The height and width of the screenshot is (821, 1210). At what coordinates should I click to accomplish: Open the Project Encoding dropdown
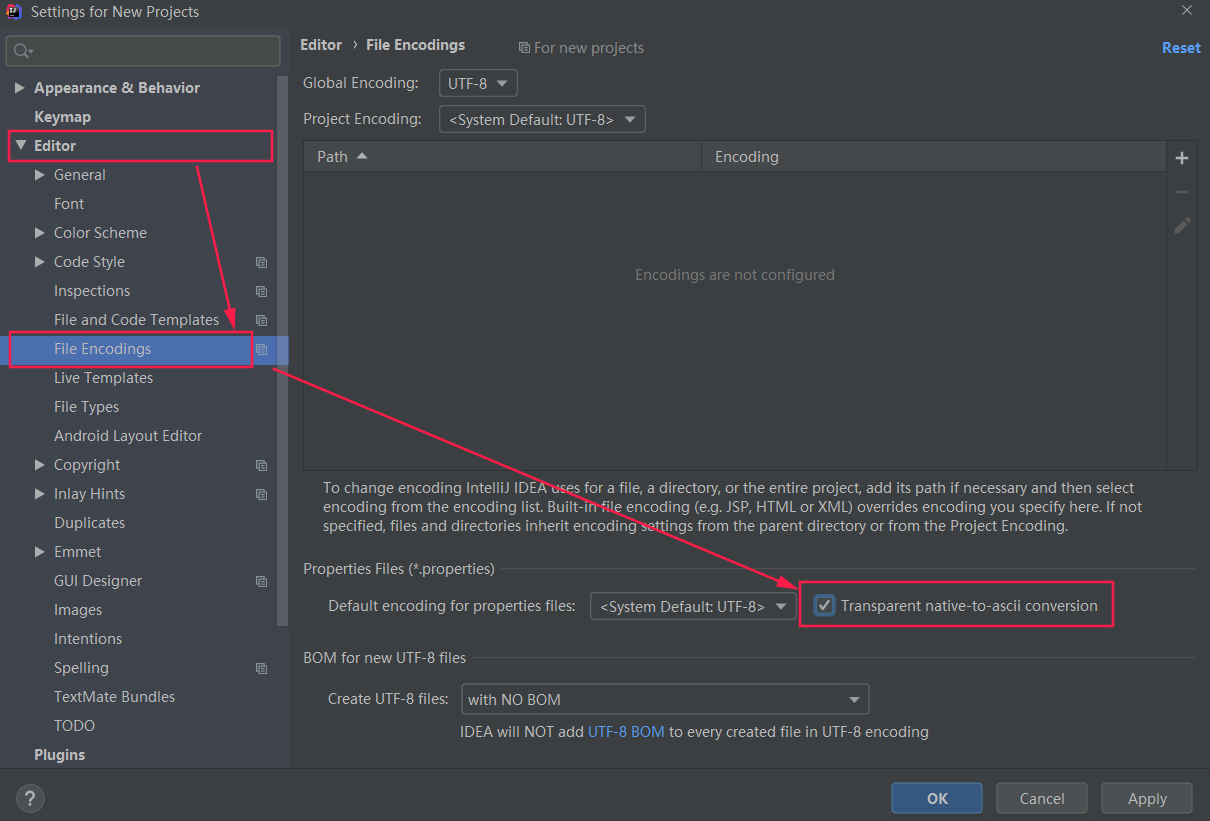(542, 119)
